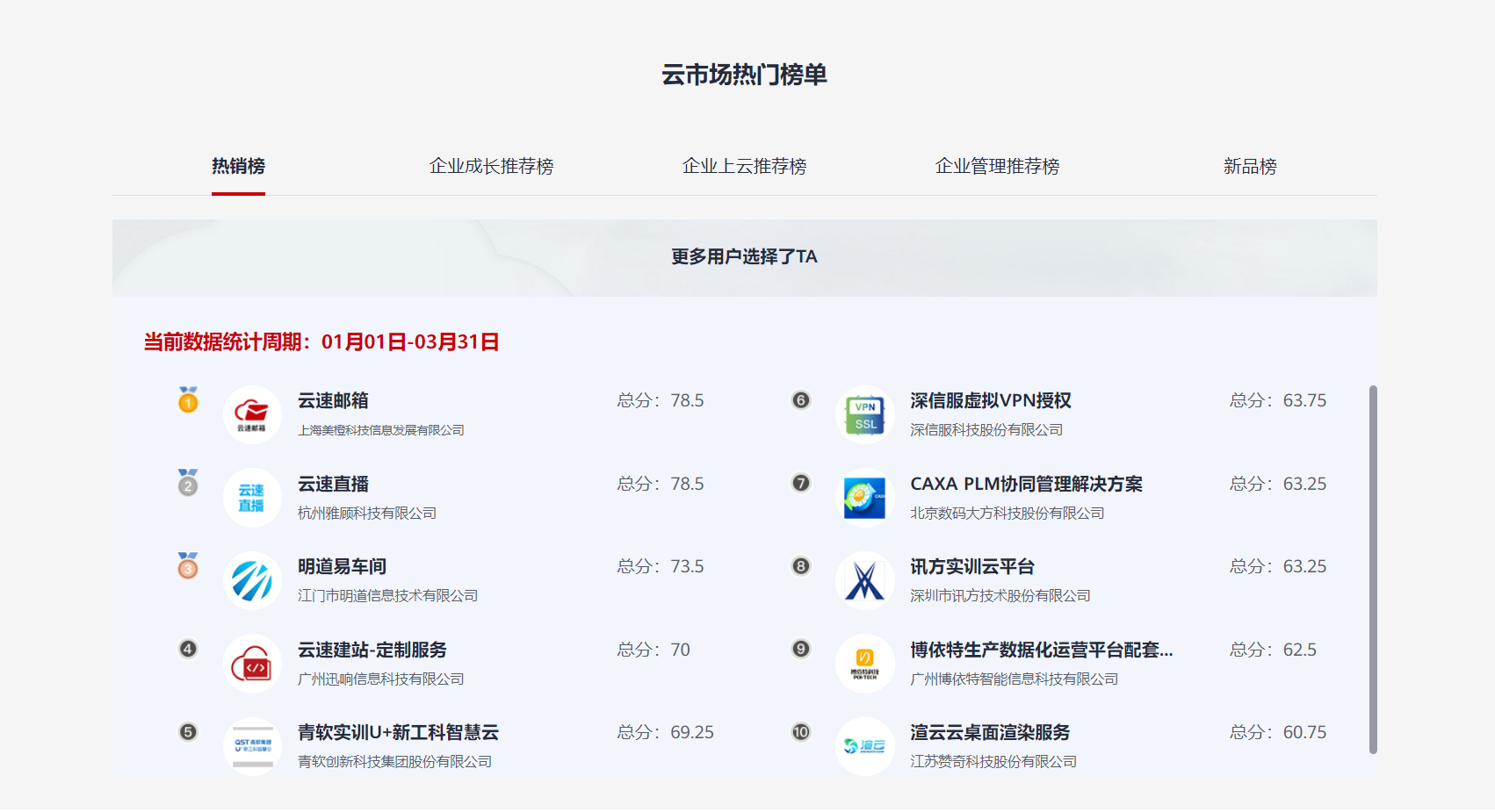Screen dimensions: 1495x812
Task: Click vendor name 上海美橙科技信息发展有限公司
Action: pyautogui.click(x=381, y=430)
